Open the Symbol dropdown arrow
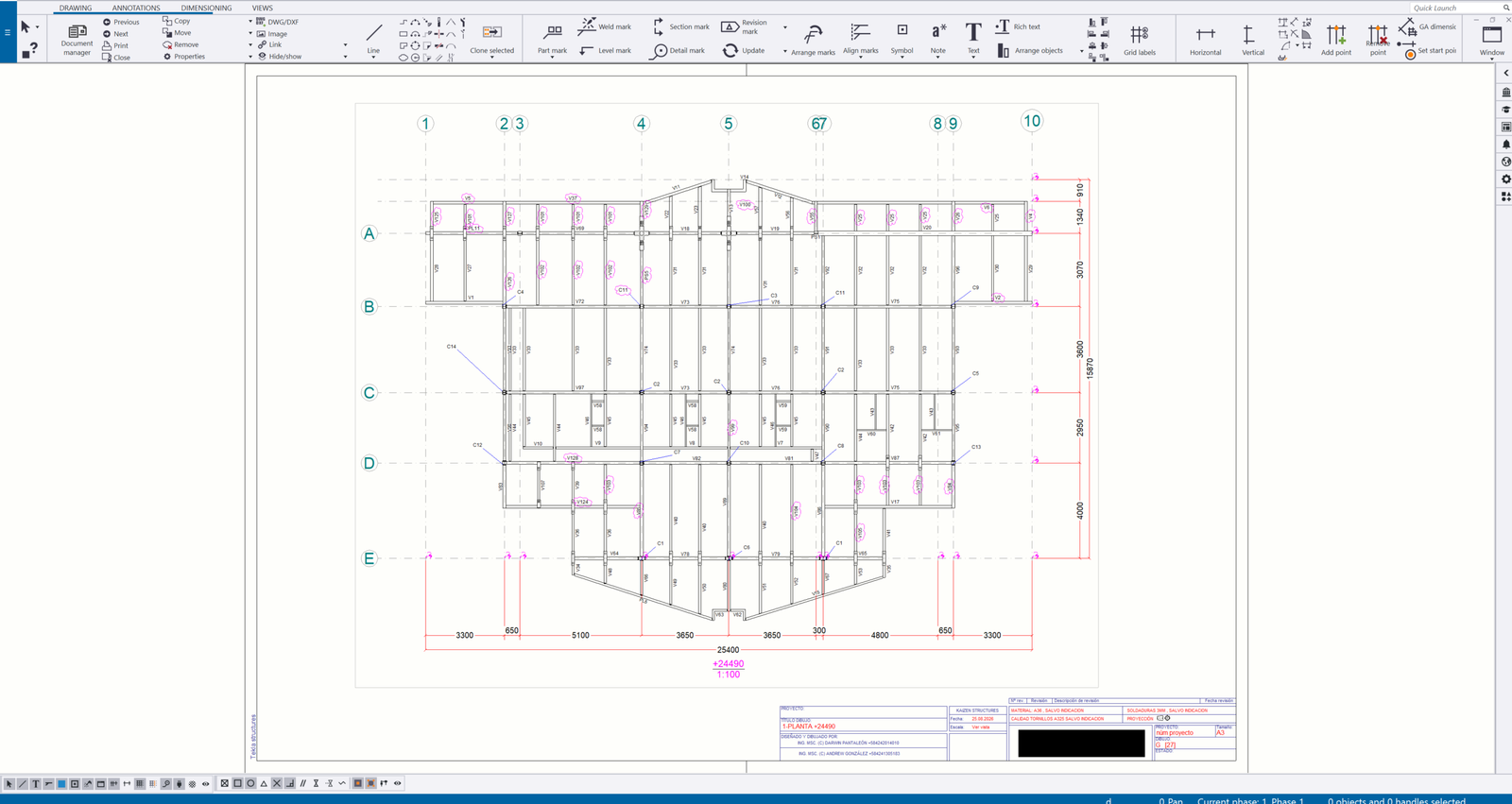Viewport: 1512px width, 804px height. coord(902,58)
